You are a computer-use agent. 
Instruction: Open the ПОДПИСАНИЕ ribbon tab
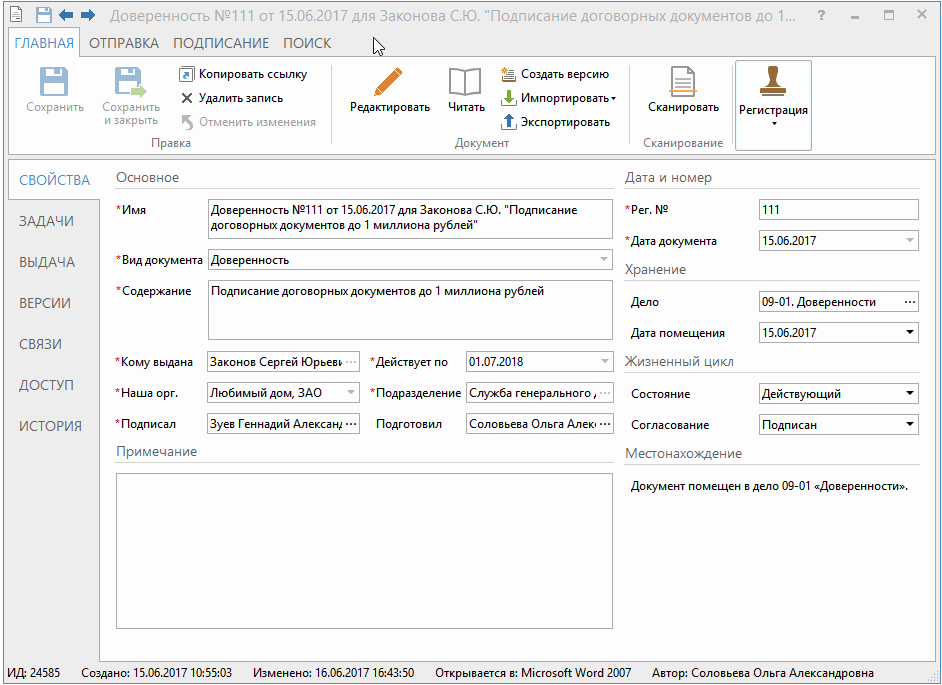(221, 43)
